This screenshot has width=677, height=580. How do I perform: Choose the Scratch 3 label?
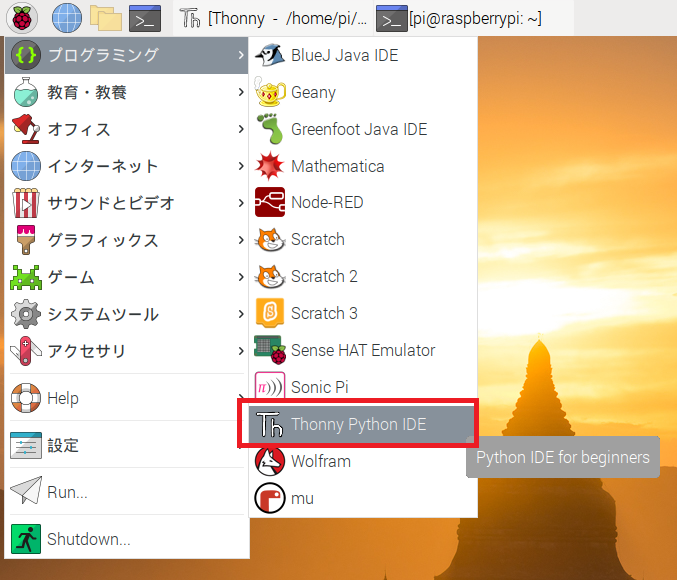tap(324, 313)
